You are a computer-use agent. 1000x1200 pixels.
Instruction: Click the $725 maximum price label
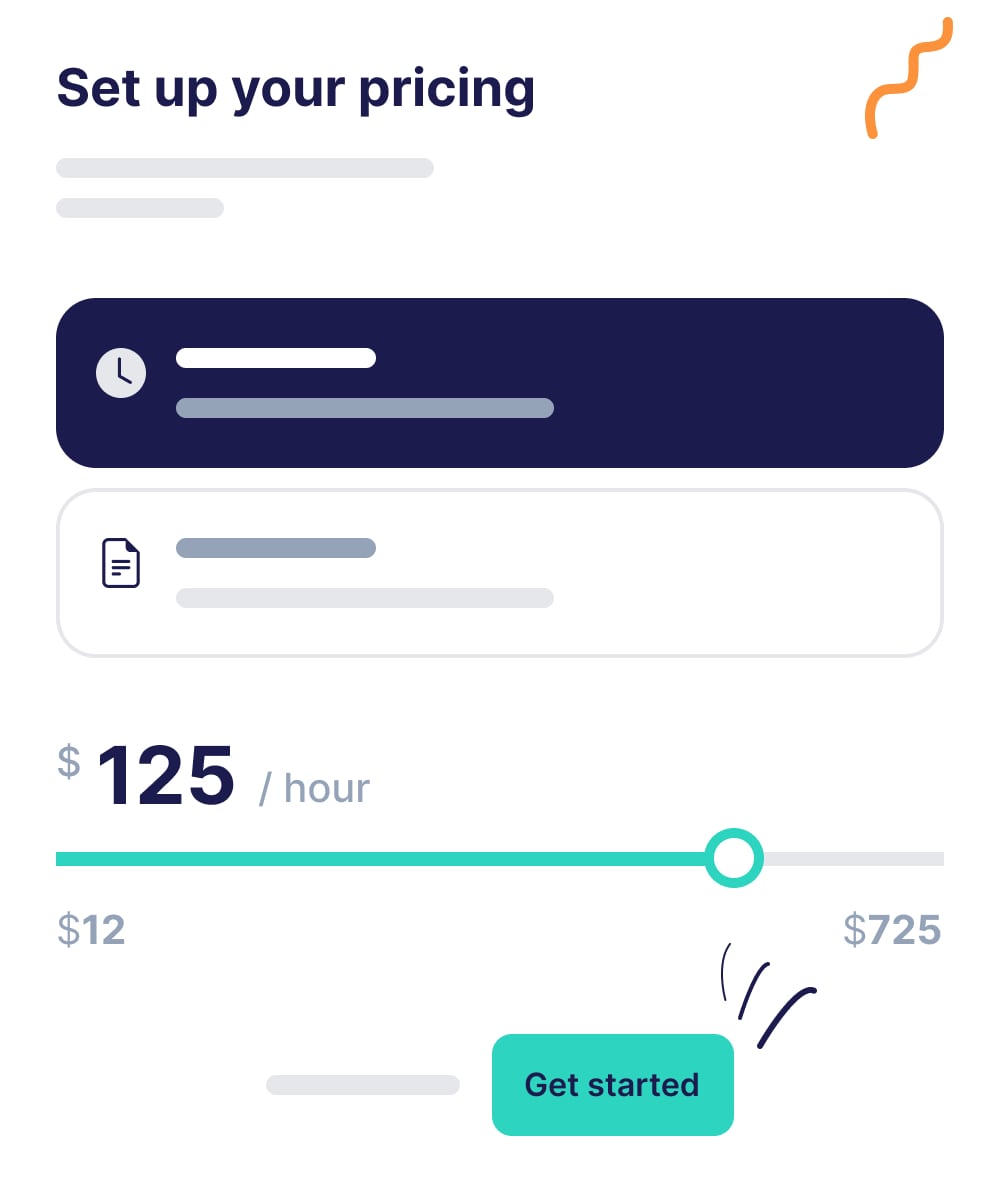pos(892,930)
